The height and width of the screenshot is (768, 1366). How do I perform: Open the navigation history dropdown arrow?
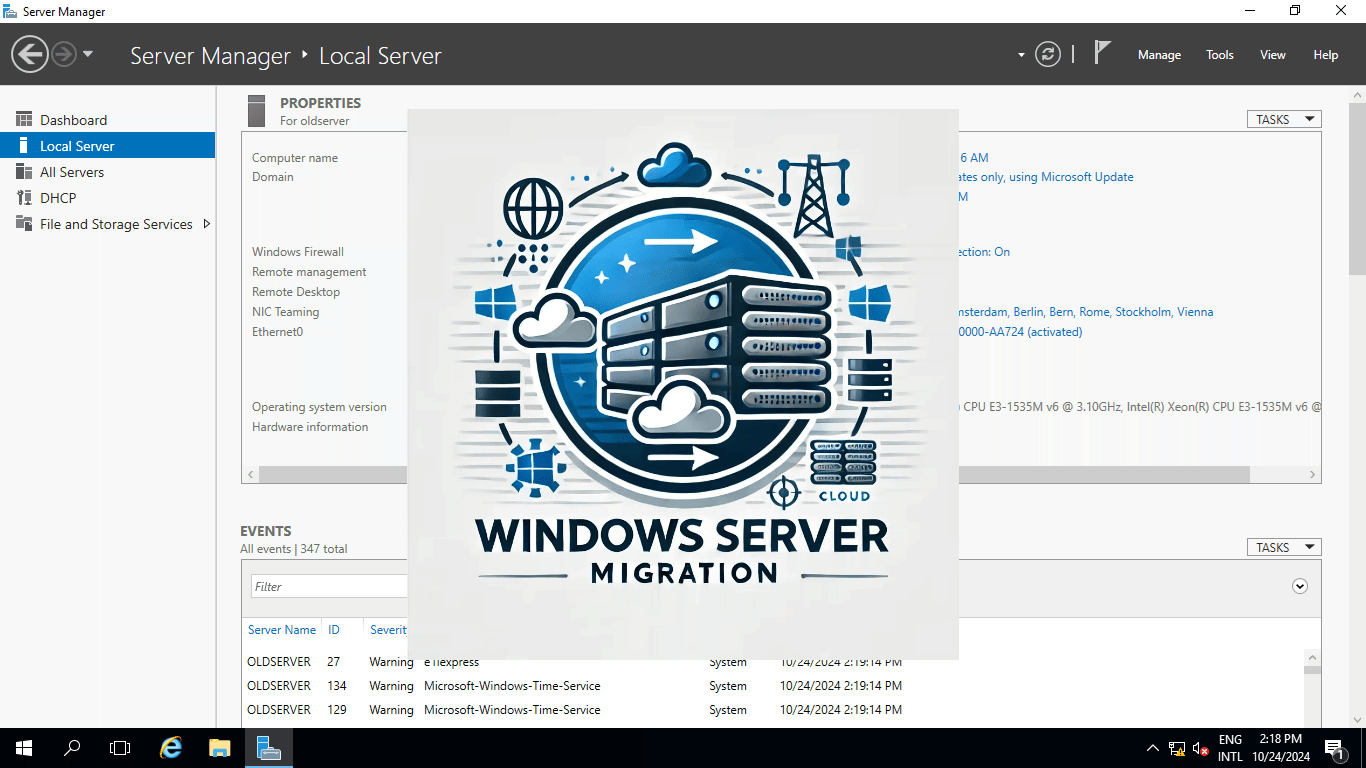coord(88,54)
